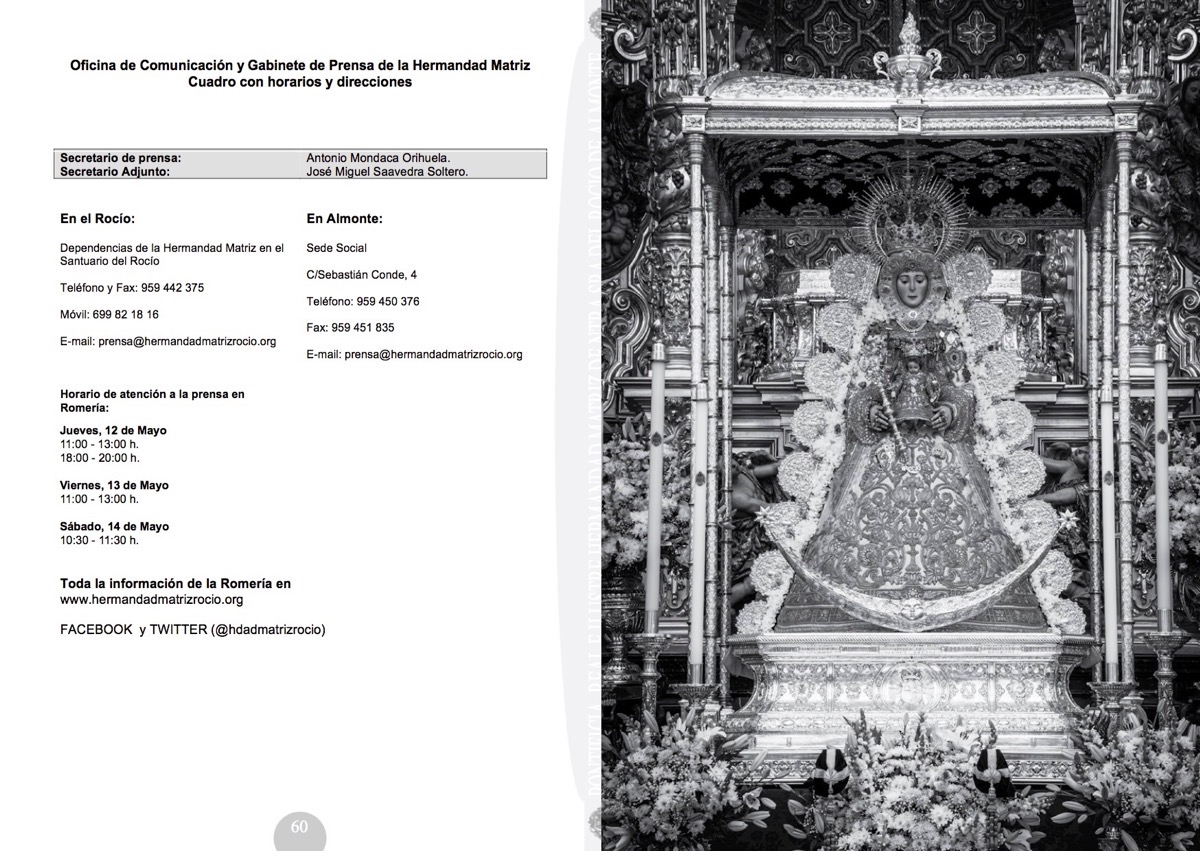This screenshot has height=851, width=1200.
Task: Click the page number 60 badge
Action: [299, 829]
